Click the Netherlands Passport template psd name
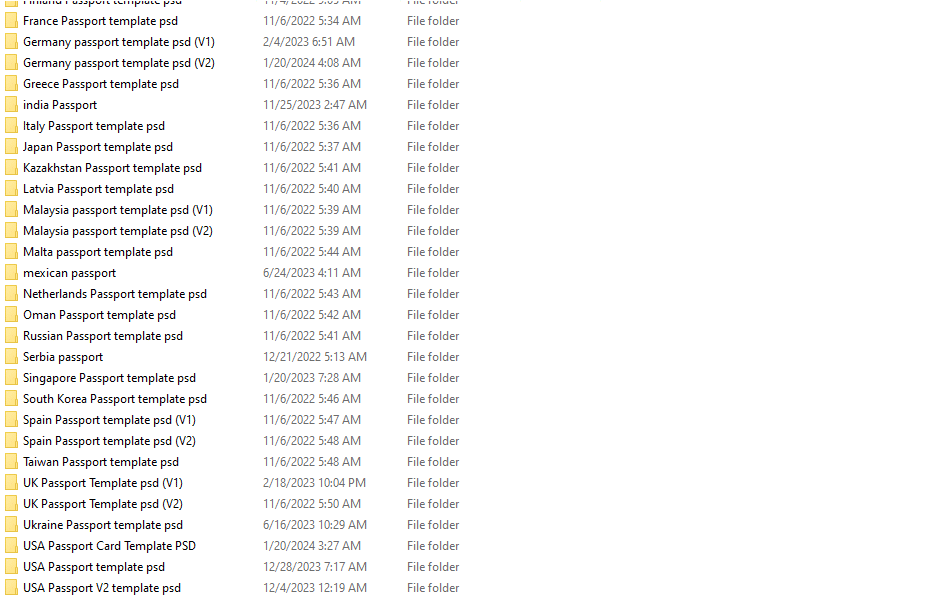 (x=115, y=294)
